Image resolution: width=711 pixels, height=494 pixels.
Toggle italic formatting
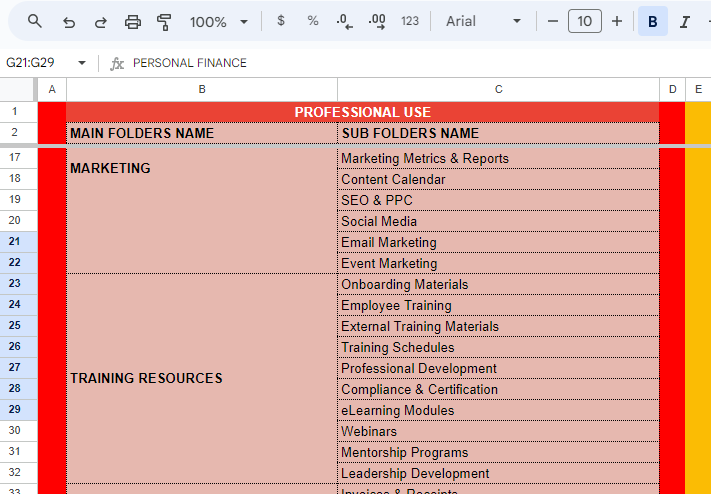pyautogui.click(x=685, y=22)
